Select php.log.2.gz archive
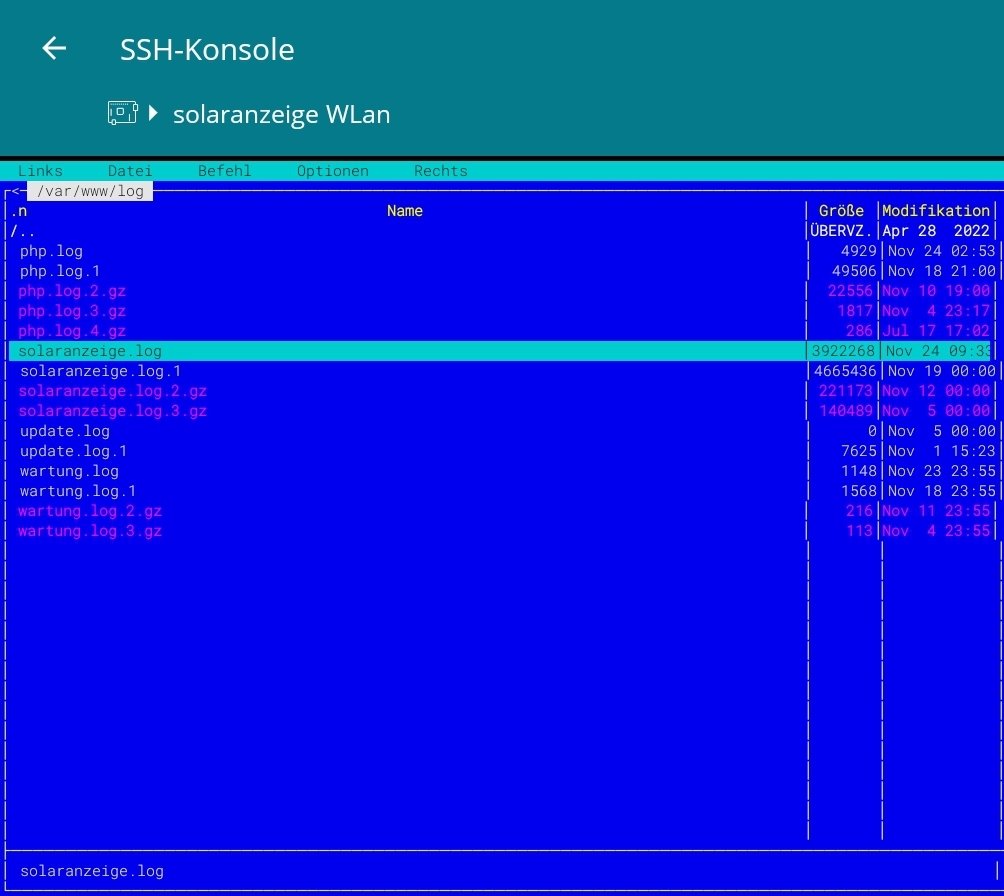Image resolution: width=1004 pixels, height=896 pixels. (x=72, y=291)
